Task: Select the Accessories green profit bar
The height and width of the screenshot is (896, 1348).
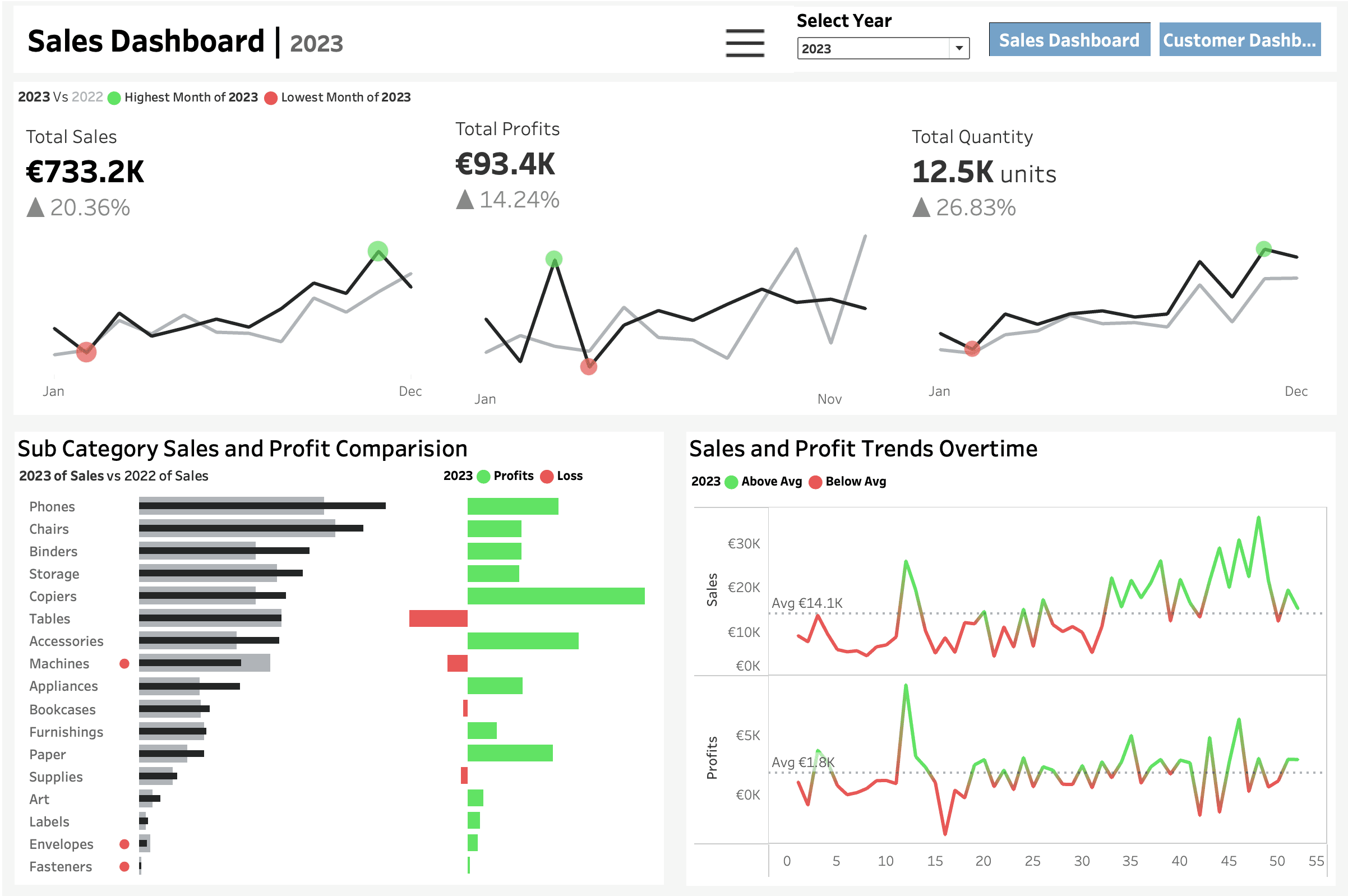Action: click(x=523, y=640)
